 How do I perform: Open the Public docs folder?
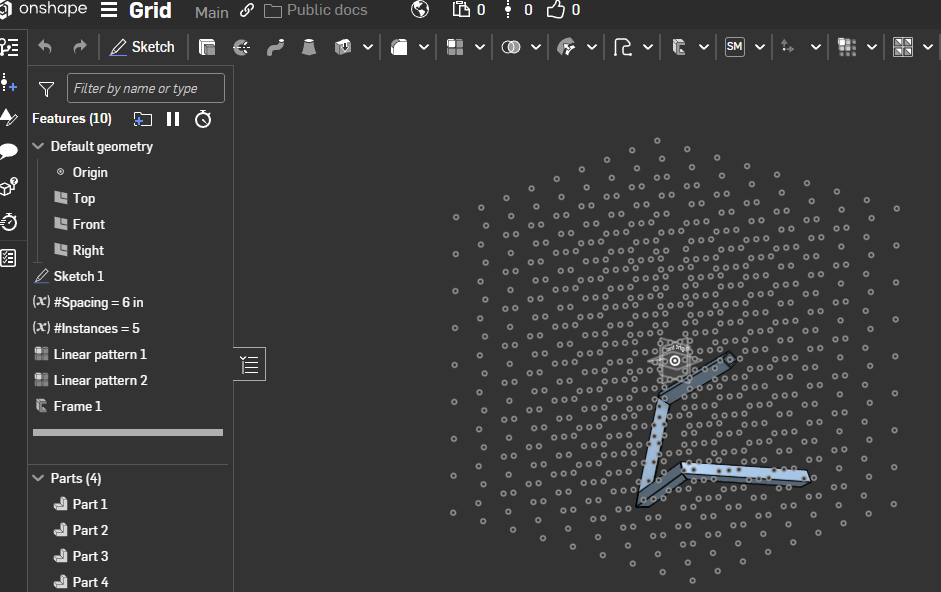316,10
